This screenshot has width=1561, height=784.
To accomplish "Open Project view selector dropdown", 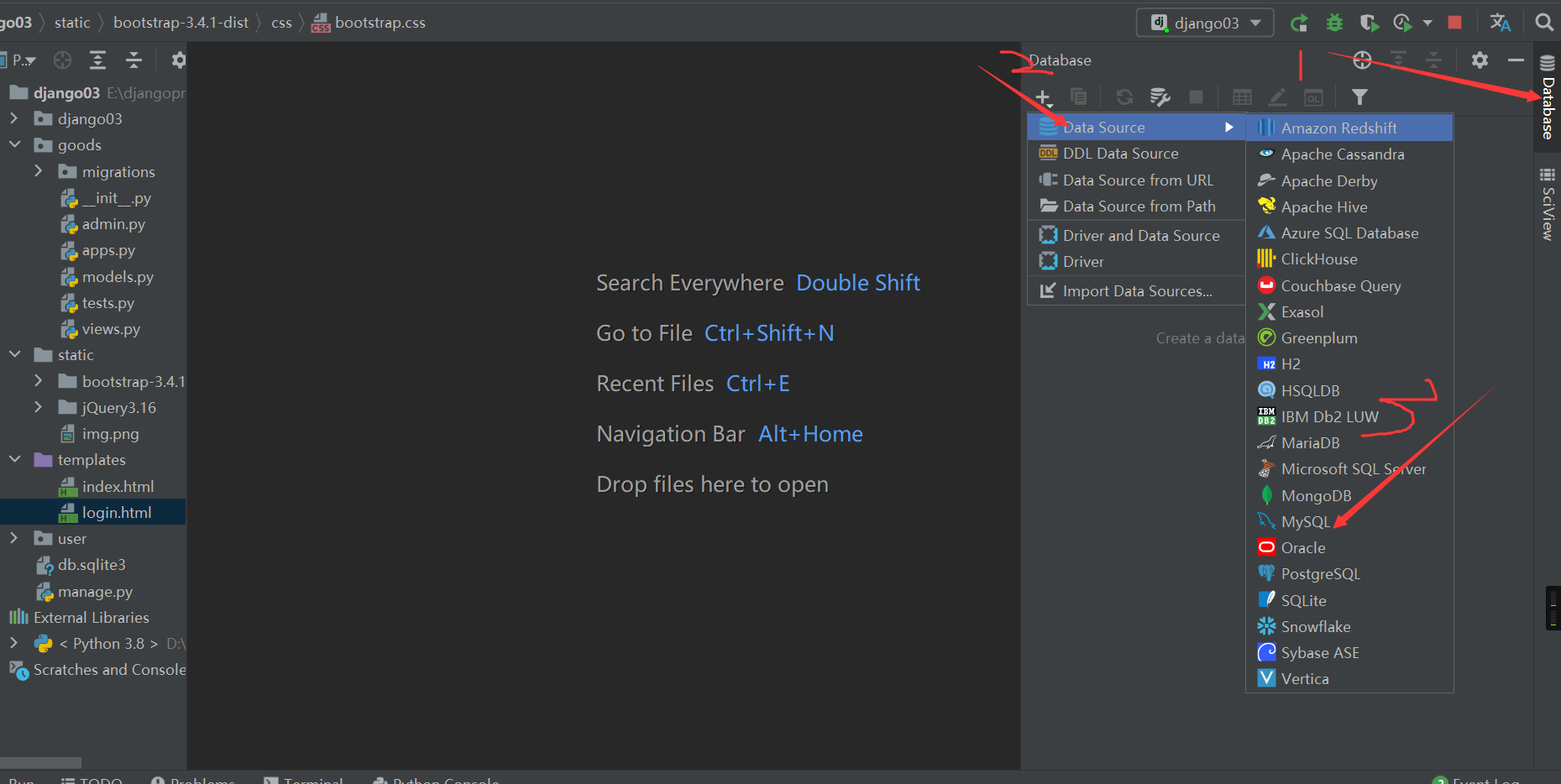I will (24, 60).
